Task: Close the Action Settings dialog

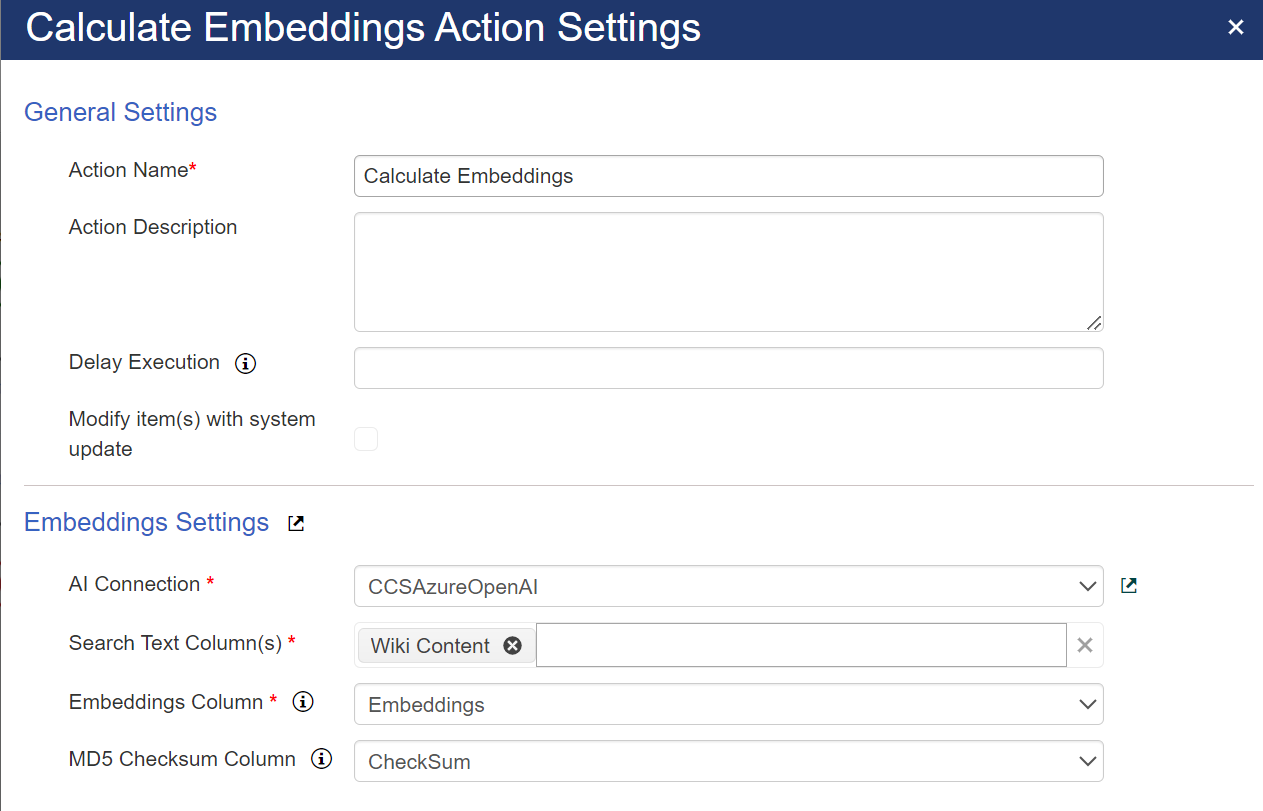Action: (x=1236, y=28)
